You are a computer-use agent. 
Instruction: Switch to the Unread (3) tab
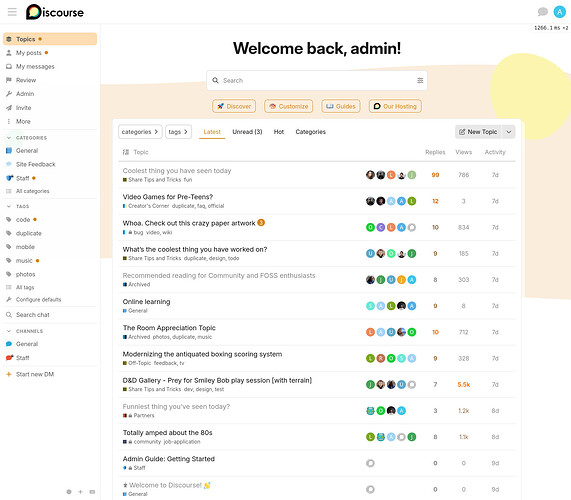247,132
